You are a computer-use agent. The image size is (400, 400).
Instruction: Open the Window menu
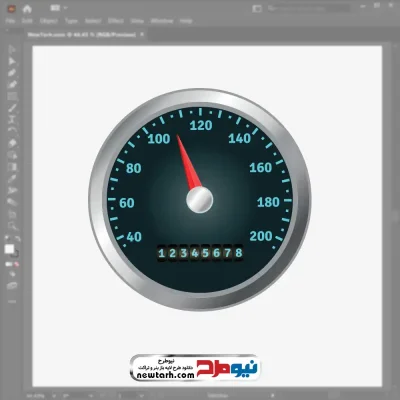pyautogui.click(x=162, y=21)
